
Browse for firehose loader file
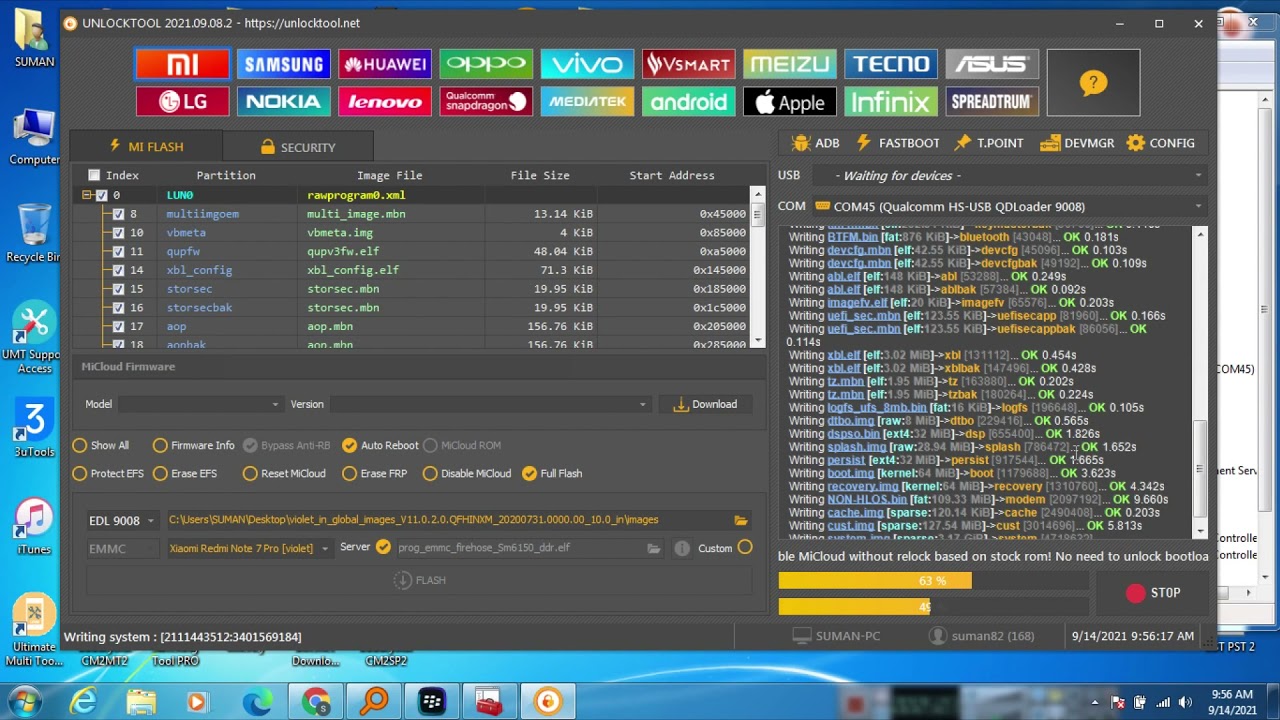click(x=653, y=548)
